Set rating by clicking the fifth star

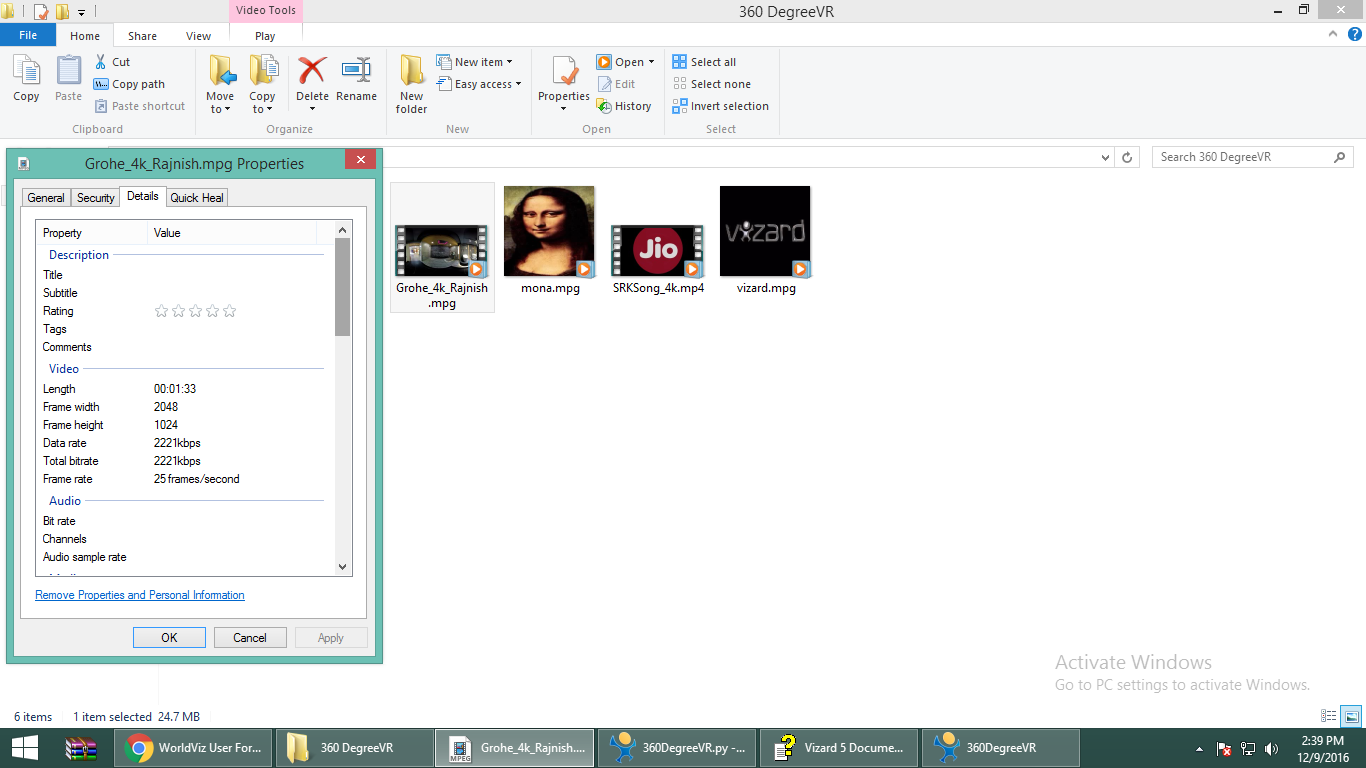229,311
